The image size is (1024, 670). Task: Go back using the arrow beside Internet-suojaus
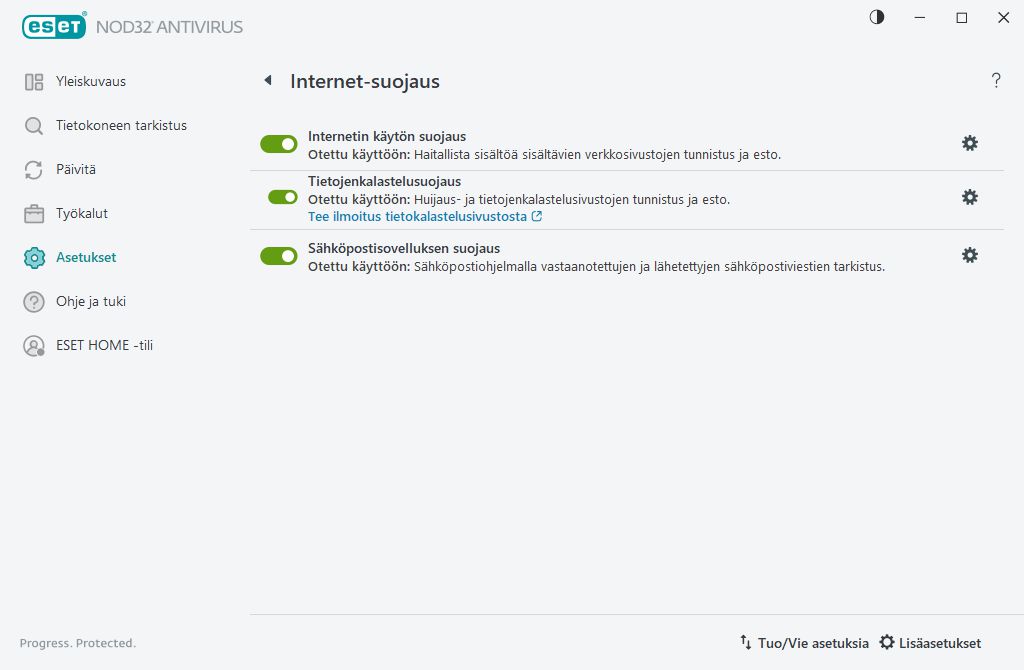click(x=267, y=81)
